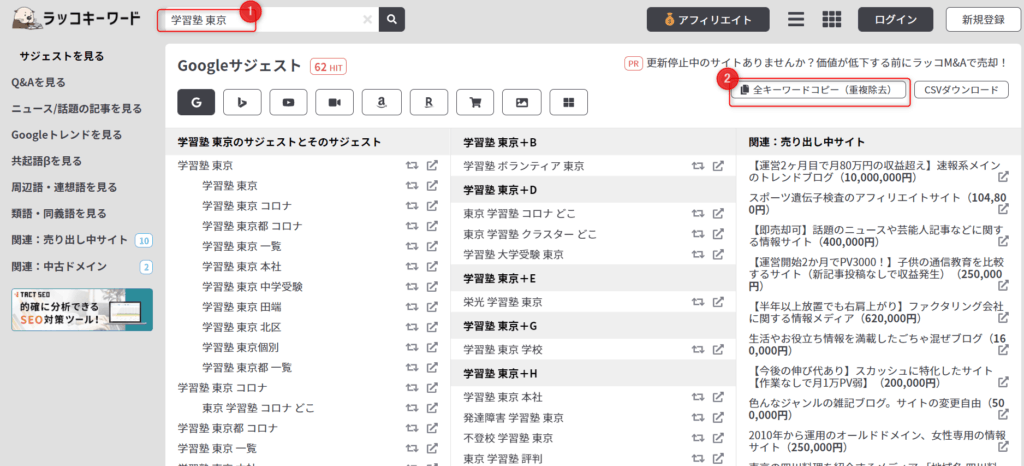Select the image search source icon

[x=521, y=102]
